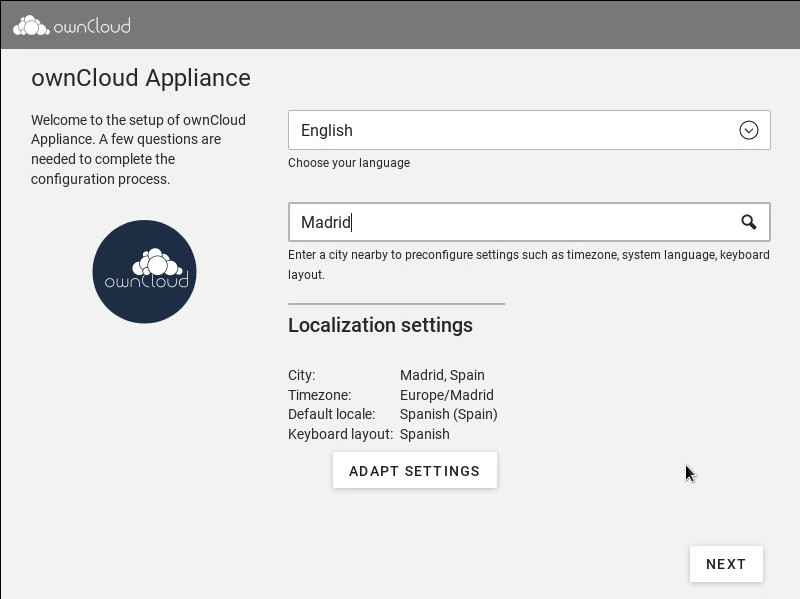Select the 'Spanish (Spain)' default locale value
This screenshot has height=599, width=800.
coord(448,414)
